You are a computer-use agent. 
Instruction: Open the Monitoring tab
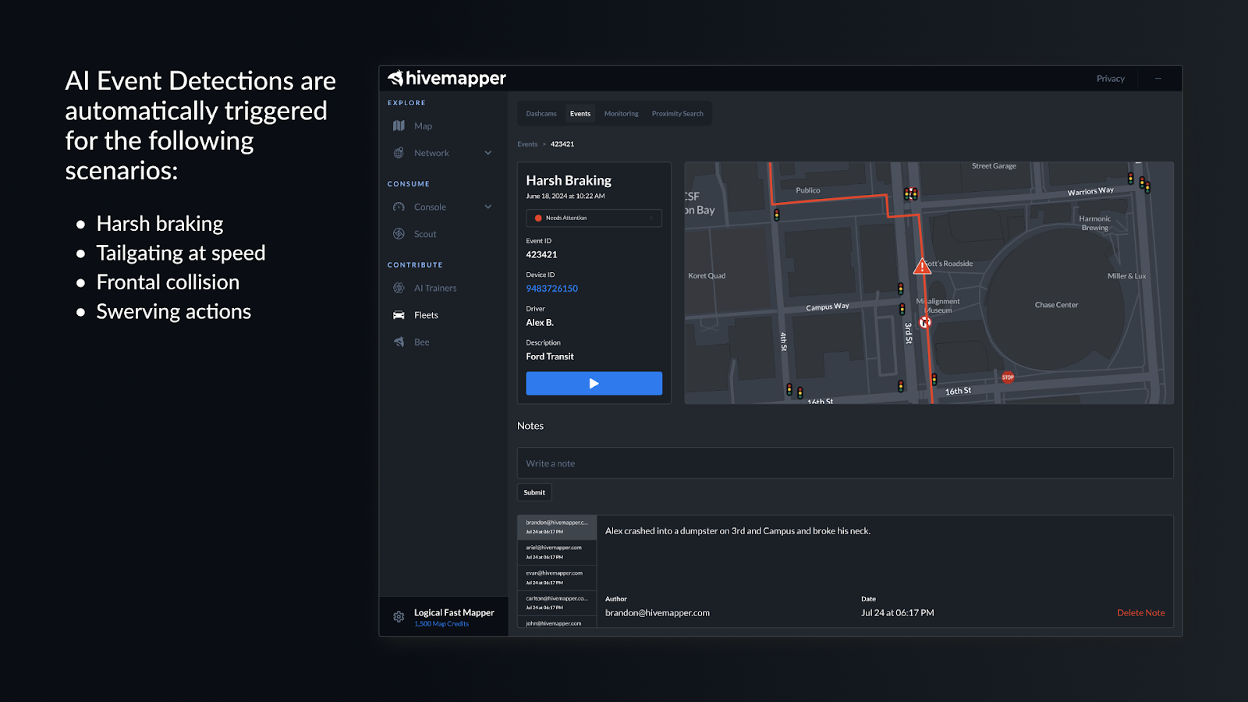[x=621, y=114]
